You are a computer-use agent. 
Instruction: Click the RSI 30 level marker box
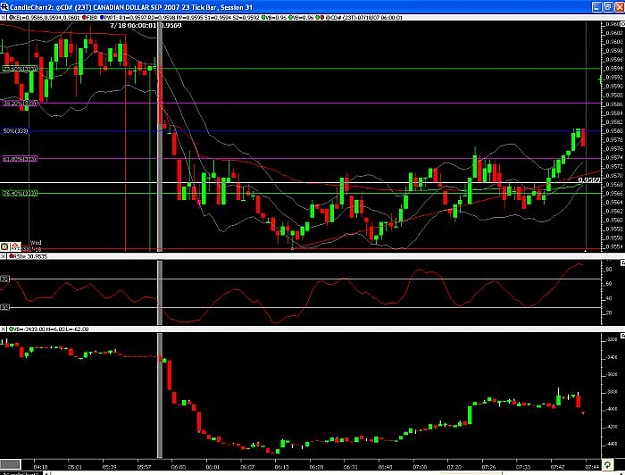(x=5, y=307)
